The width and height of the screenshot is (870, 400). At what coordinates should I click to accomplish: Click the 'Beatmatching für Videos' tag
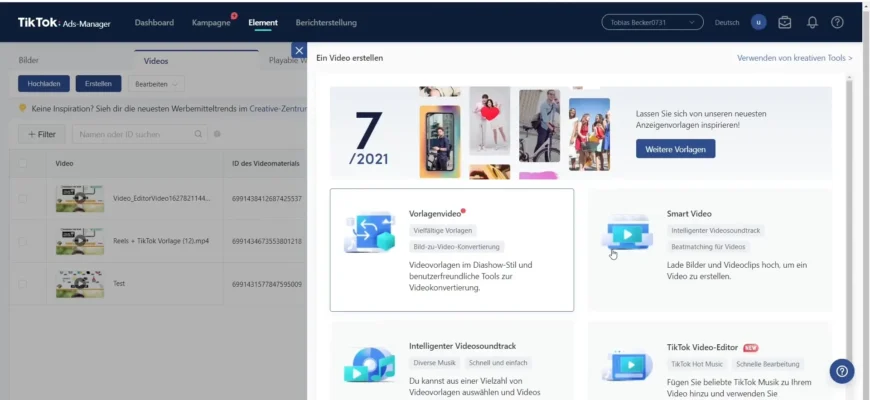tap(708, 247)
